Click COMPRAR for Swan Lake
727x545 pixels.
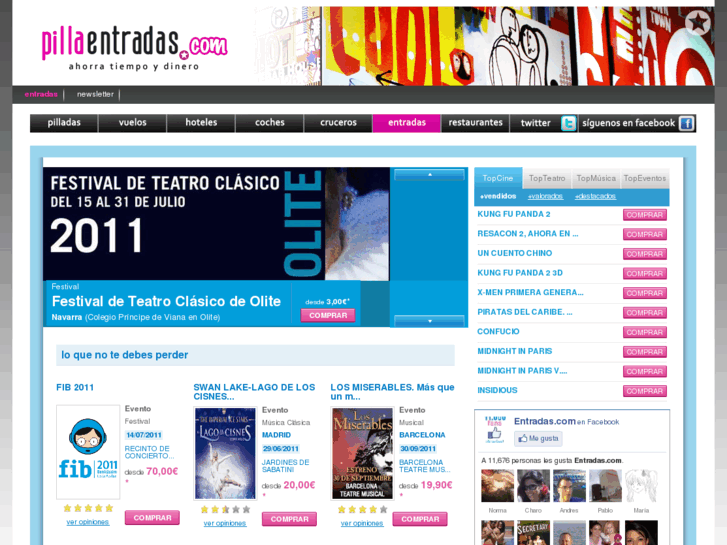coord(289,519)
